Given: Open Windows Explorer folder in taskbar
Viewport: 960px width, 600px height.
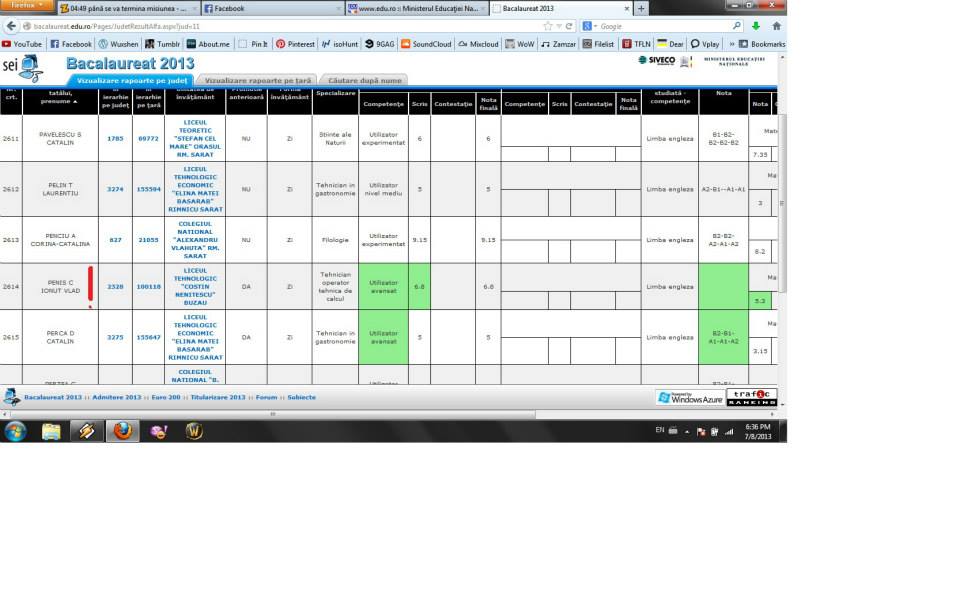Looking at the screenshot, I should 51,431.
